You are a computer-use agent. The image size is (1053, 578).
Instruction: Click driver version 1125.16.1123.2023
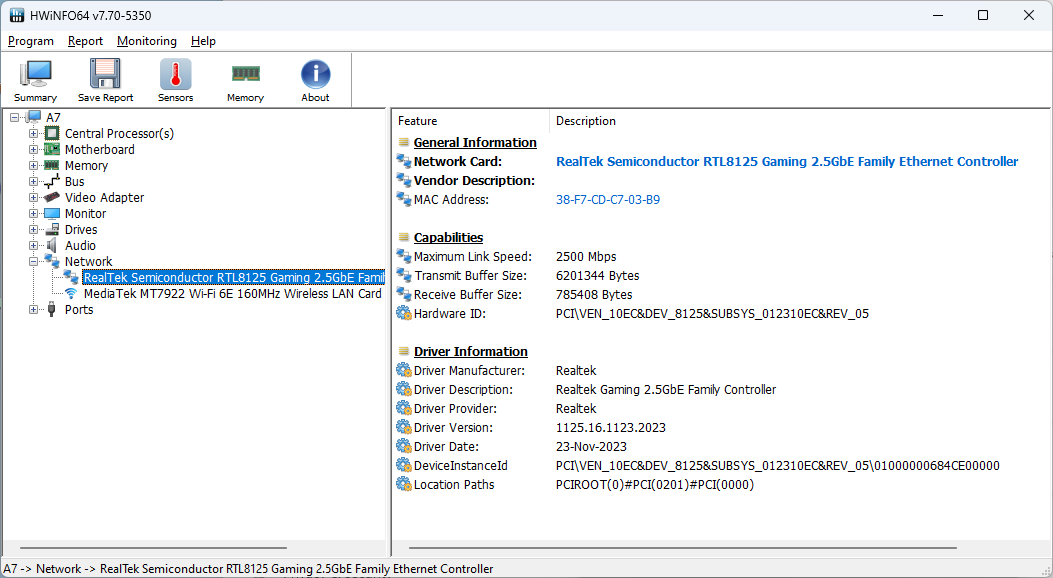[610, 427]
